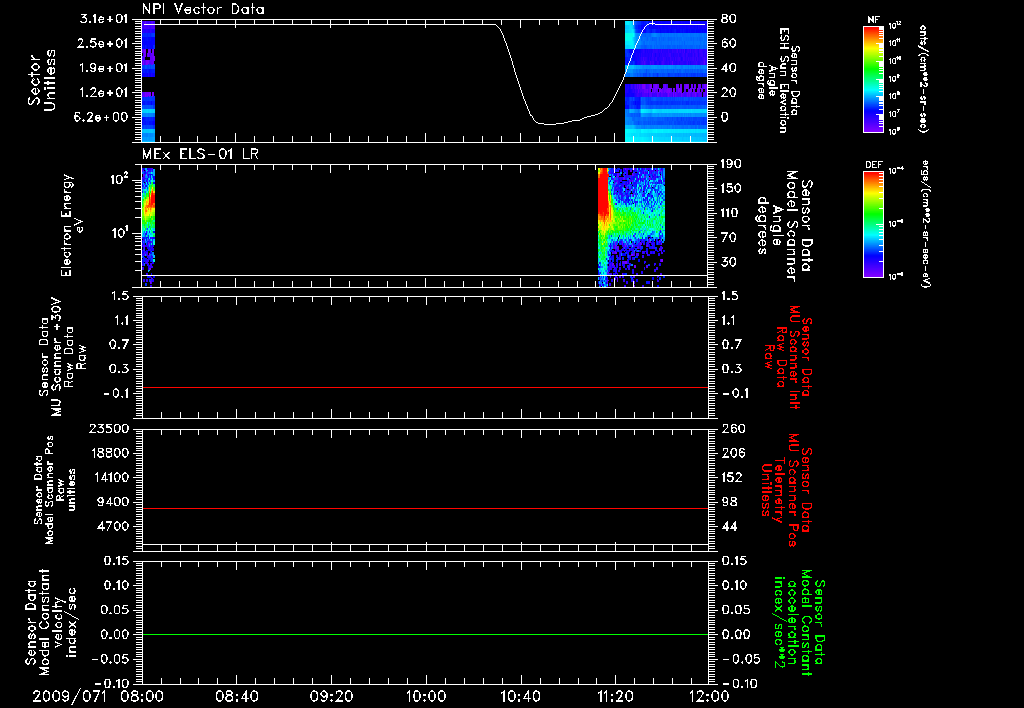Screen dimensions: 1024x708
Task: Click the 10:00 time axis label
Action: 426,696
